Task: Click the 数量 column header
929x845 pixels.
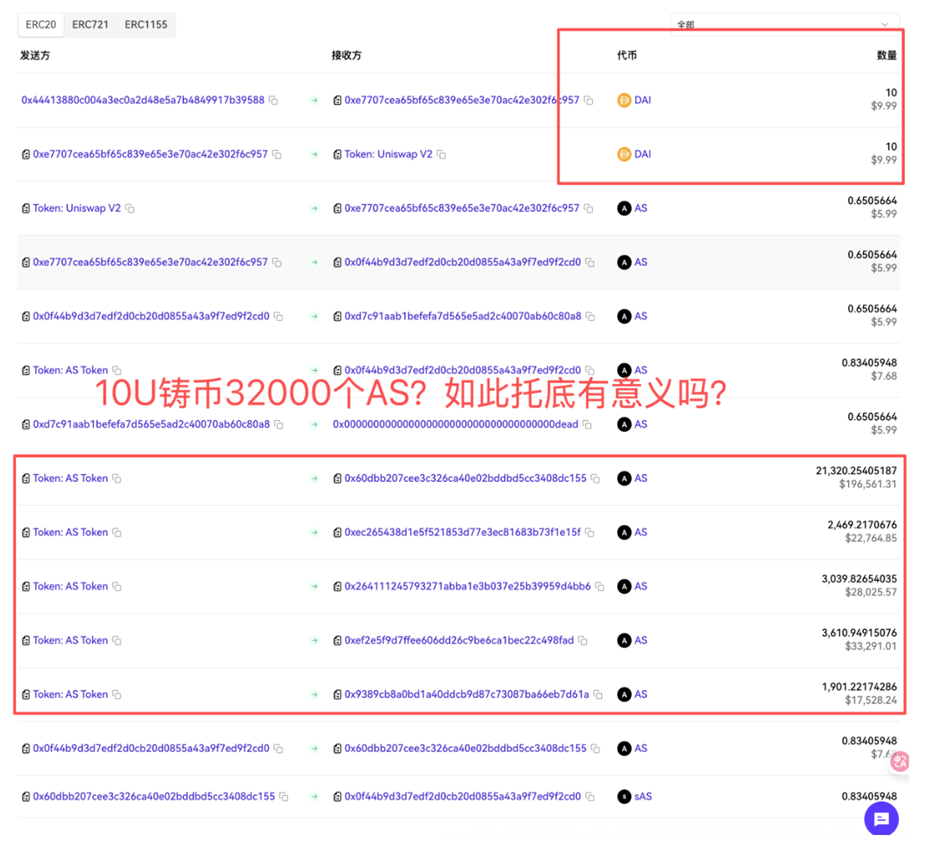Action: (886, 56)
